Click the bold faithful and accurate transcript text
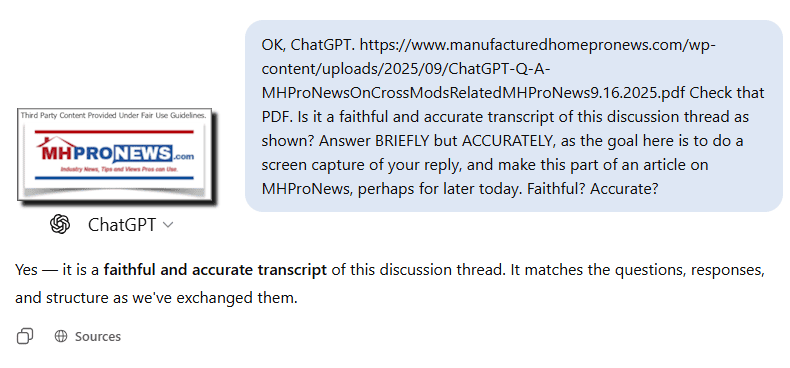 pos(215,270)
